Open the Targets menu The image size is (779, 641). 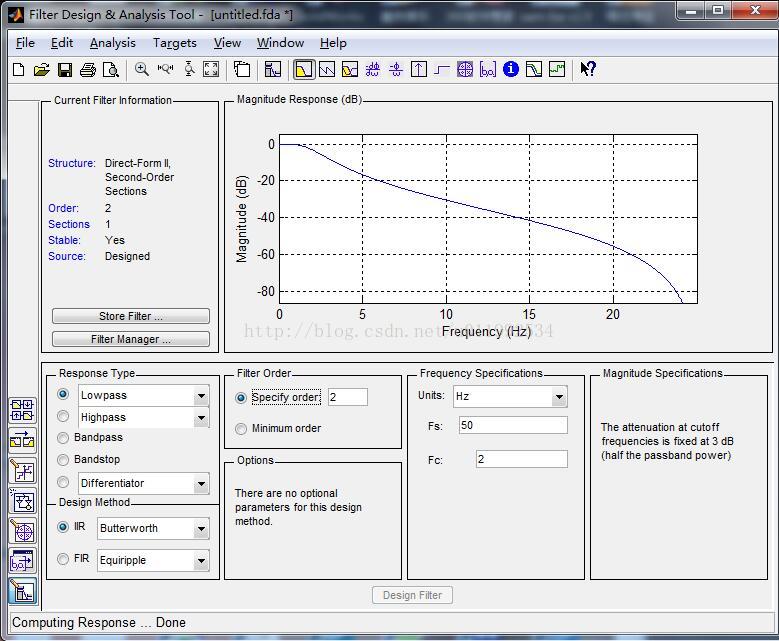174,43
